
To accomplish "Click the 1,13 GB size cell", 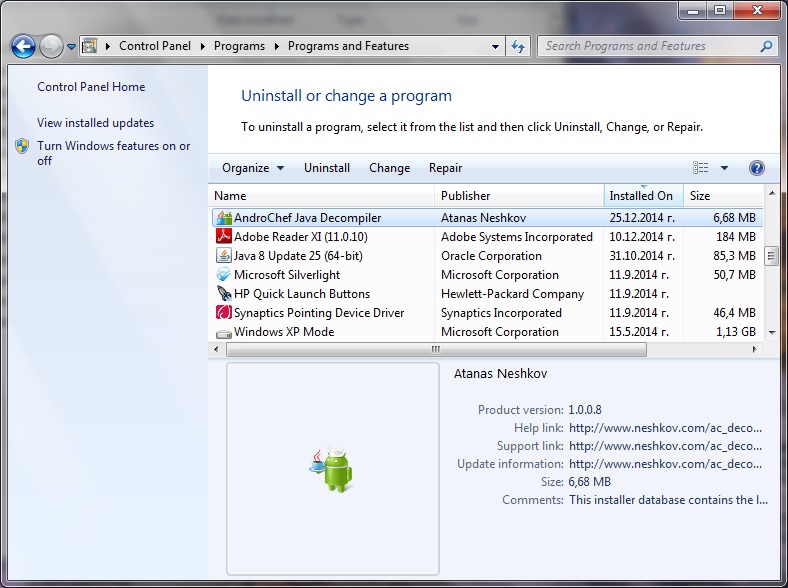I will pyautogui.click(x=736, y=332).
